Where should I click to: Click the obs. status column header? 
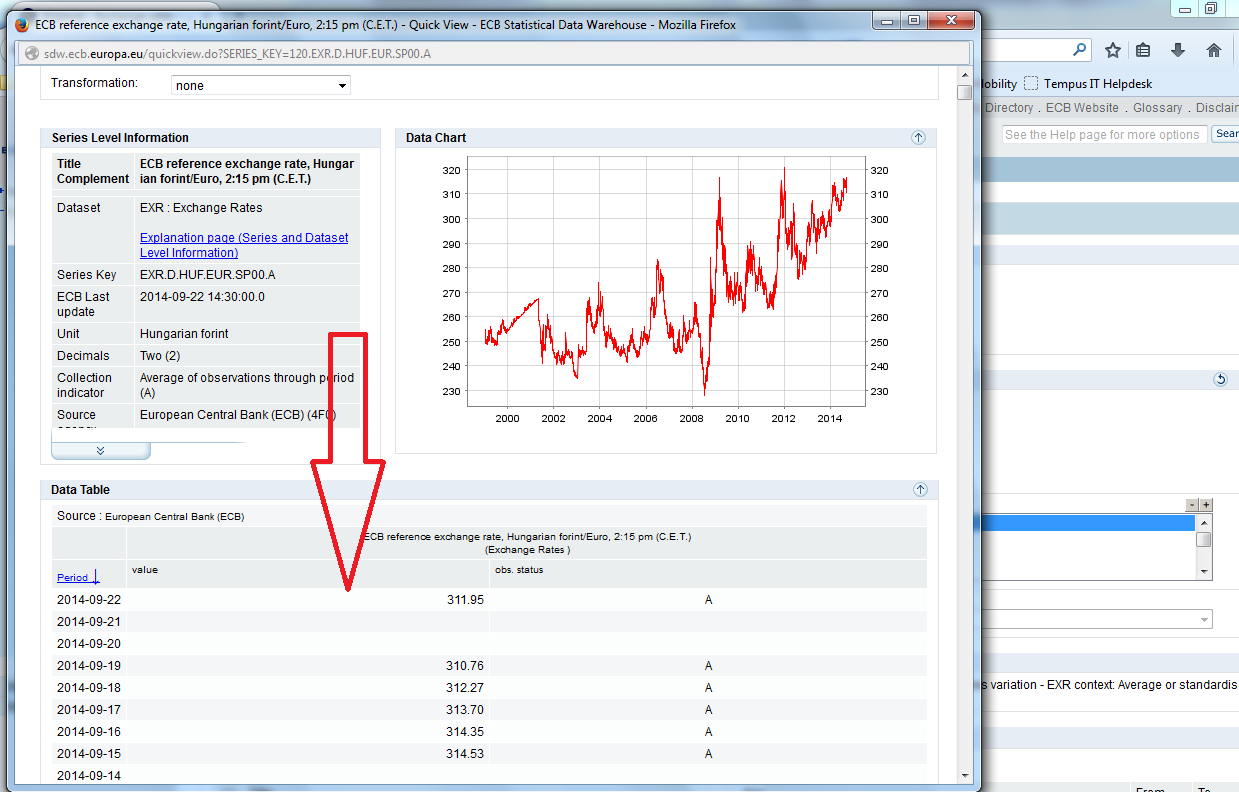(708, 573)
